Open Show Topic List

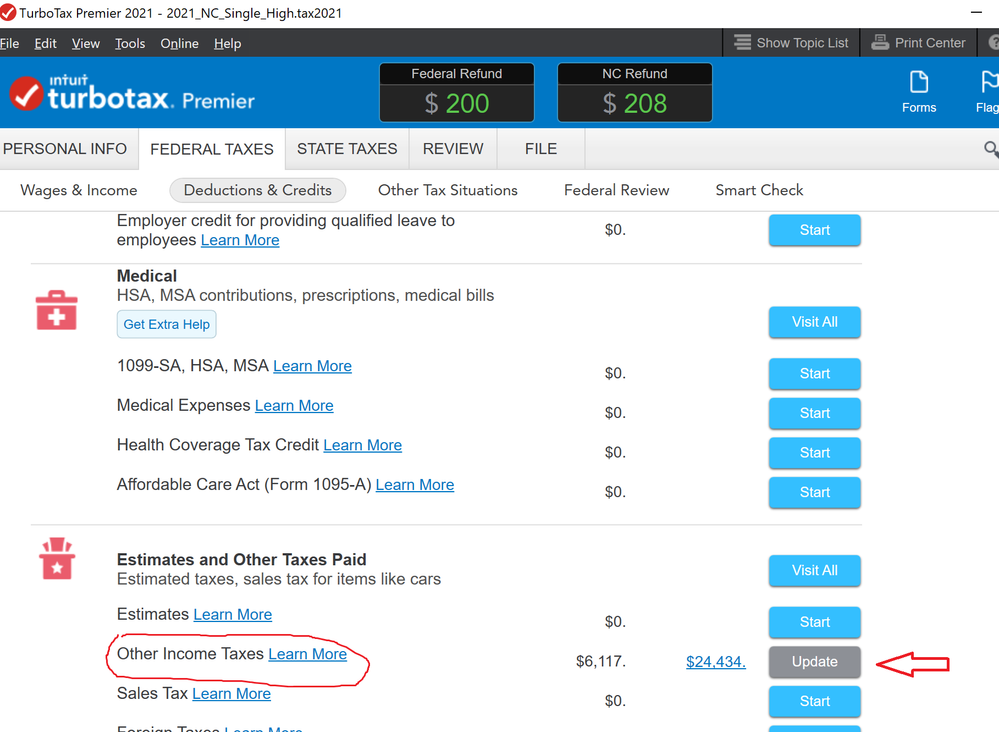[791, 43]
